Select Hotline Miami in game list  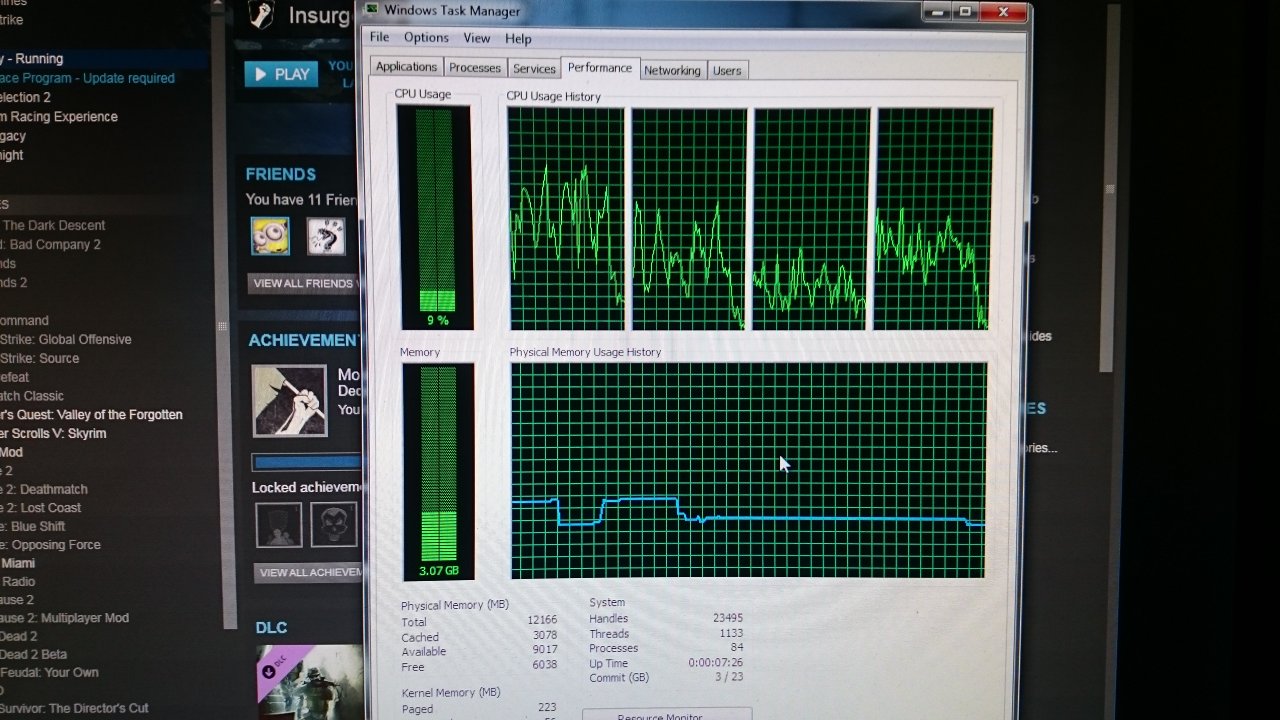18,563
